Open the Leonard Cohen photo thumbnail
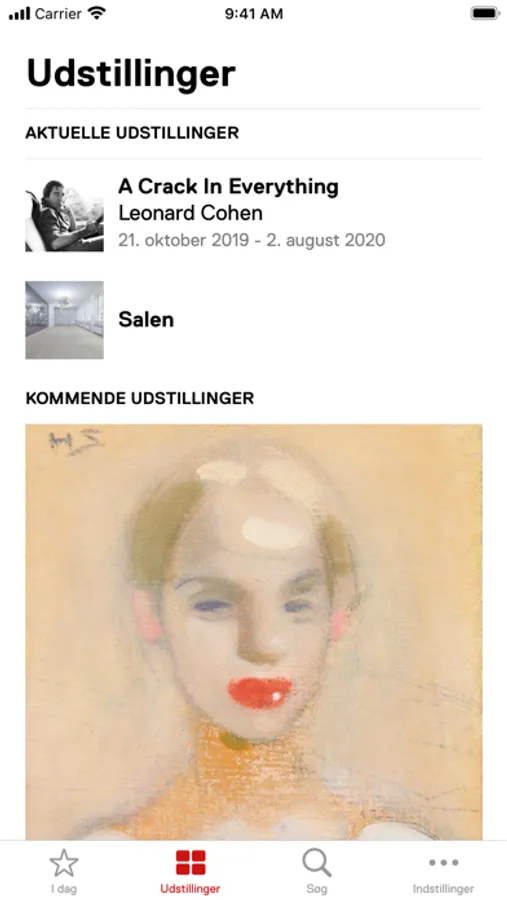 click(64, 216)
